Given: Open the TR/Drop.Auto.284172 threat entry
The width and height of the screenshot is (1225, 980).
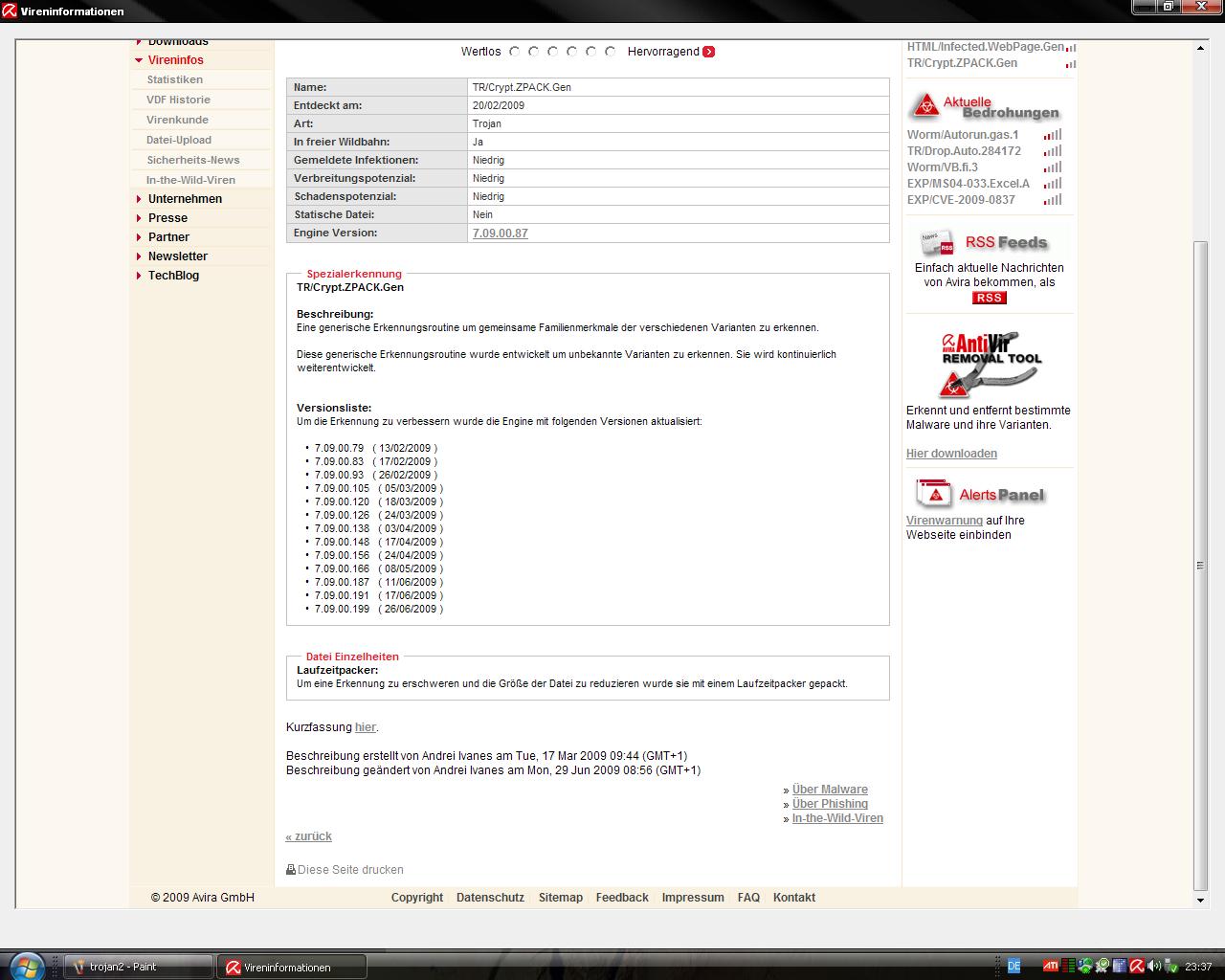Looking at the screenshot, I should [x=964, y=151].
